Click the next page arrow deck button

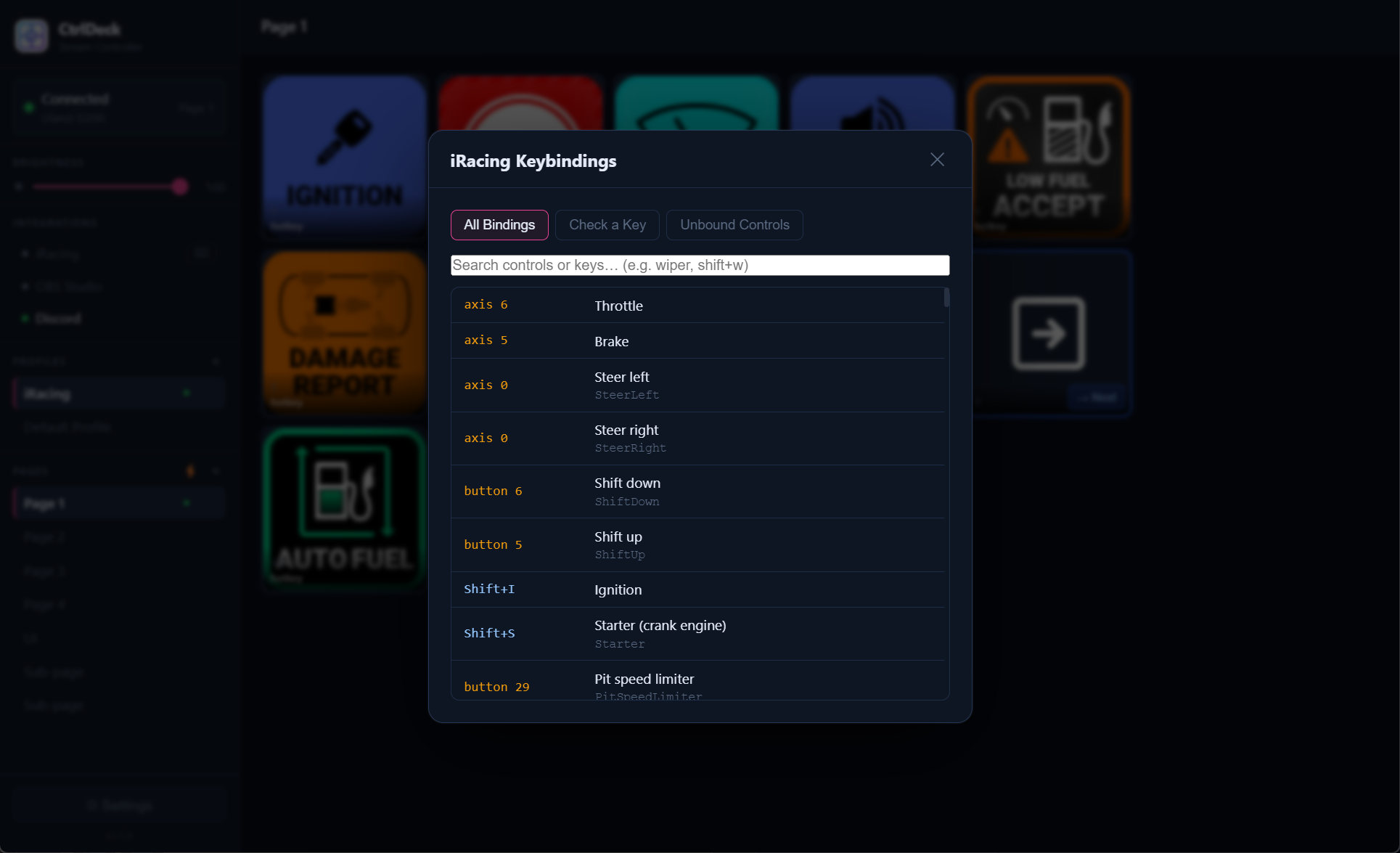pos(1049,333)
